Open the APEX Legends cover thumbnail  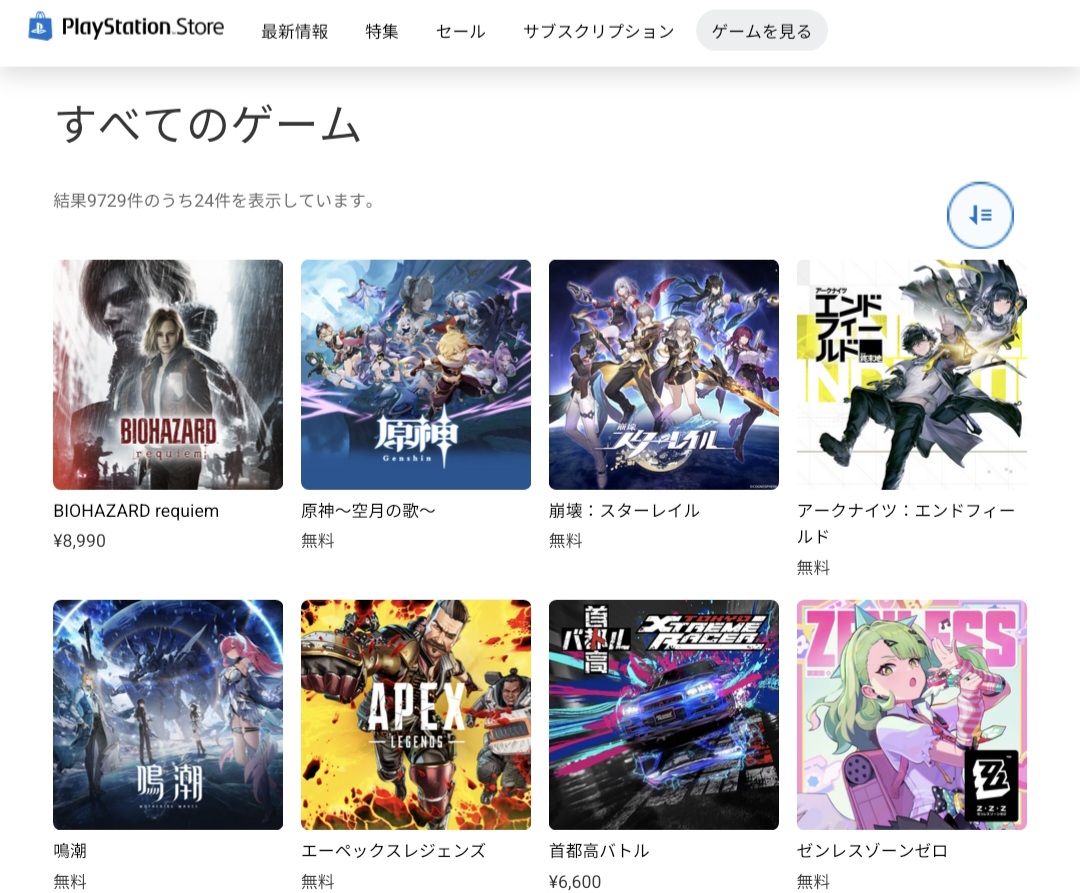[416, 715]
